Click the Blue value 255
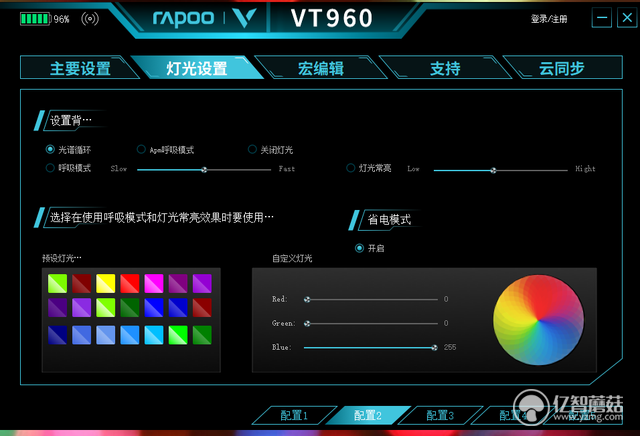The width and height of the screenshot is (640, 436). click(x=450, y=347)
